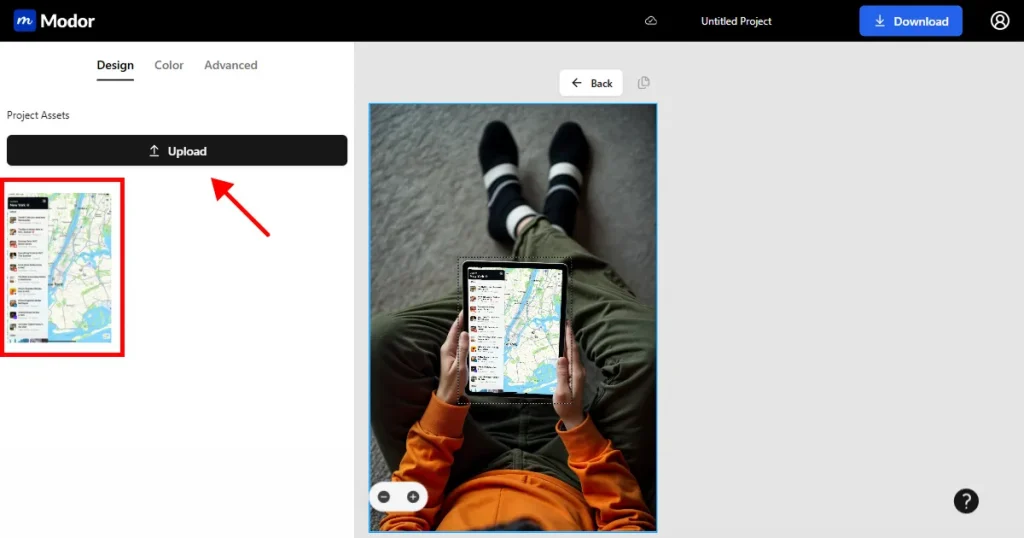The height and width of the screenshot is (538, 1024).
Task: Click the cloud save status icon
Action: [650, 21]
